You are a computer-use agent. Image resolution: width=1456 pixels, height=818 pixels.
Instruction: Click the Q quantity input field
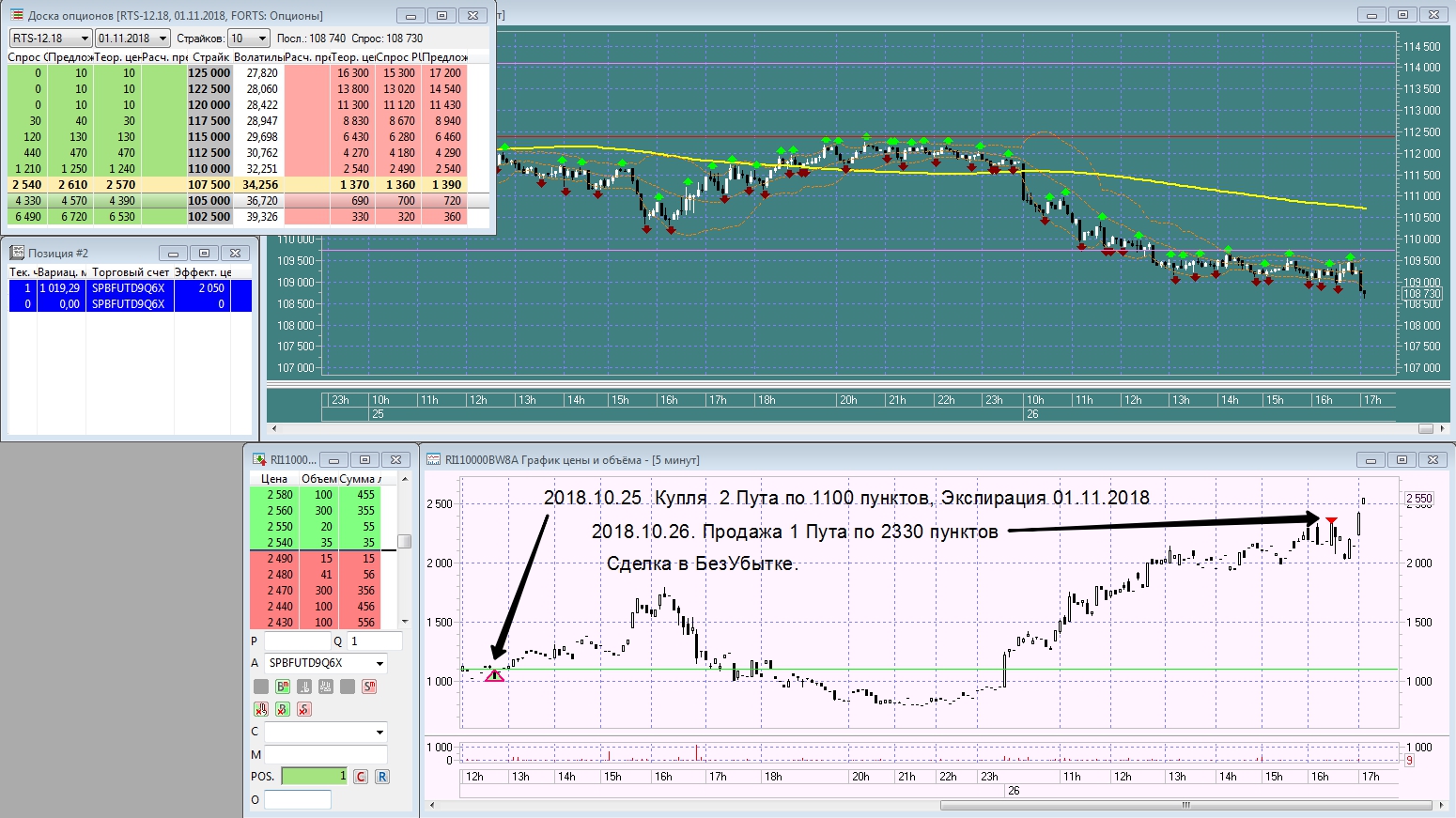click(375, 641)
